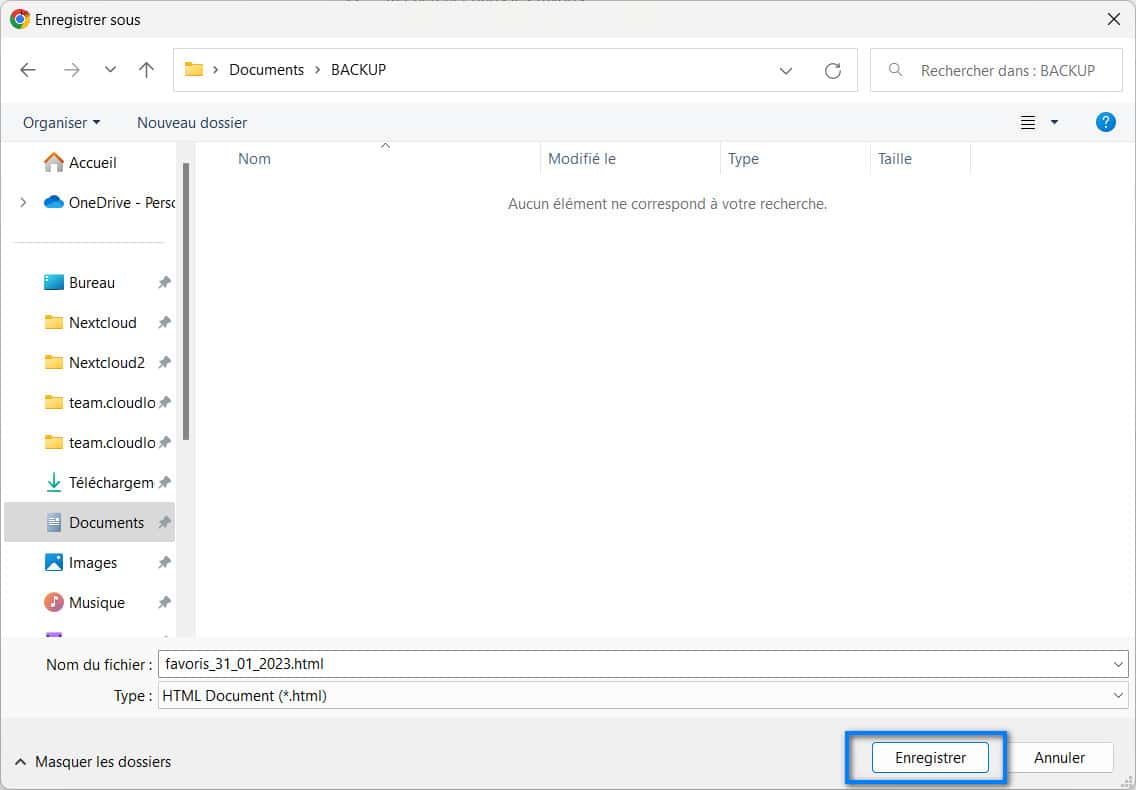The width and height of the screenshot is (1136, 790).
Task: Close the Enregistrer sous dialog
Action: point(1114,20)
